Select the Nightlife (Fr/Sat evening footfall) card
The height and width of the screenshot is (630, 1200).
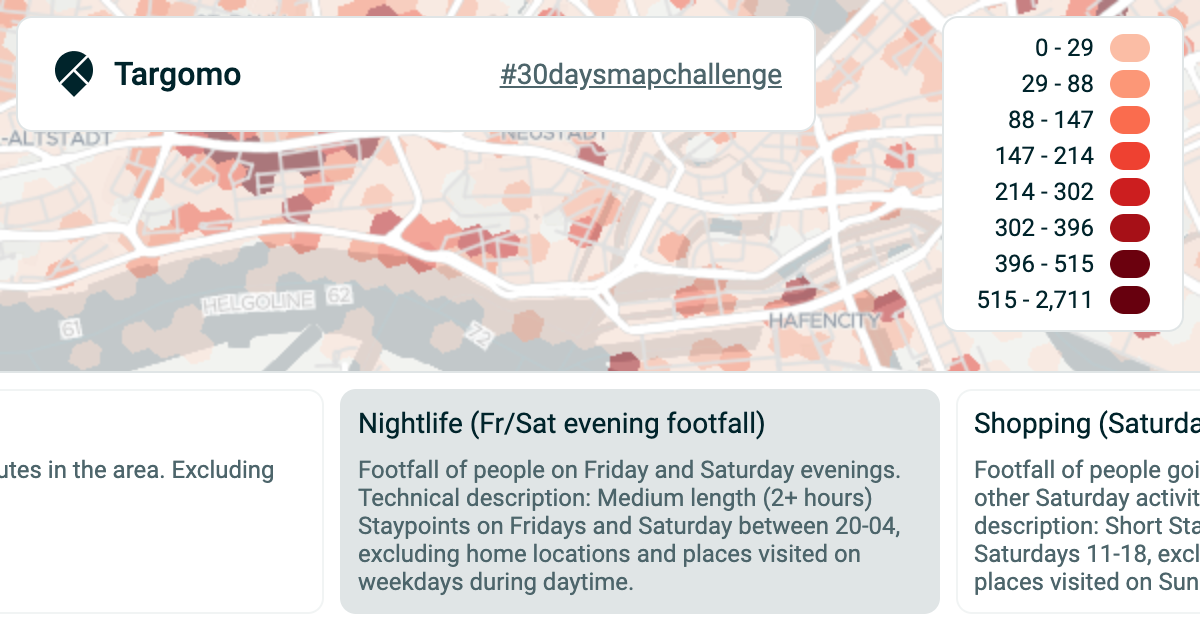pos(639,501)
